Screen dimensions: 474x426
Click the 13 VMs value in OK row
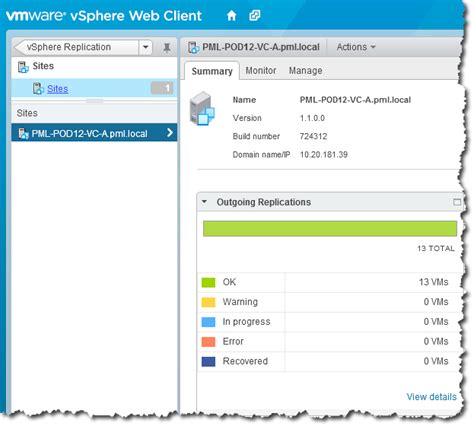click(433, 282)
